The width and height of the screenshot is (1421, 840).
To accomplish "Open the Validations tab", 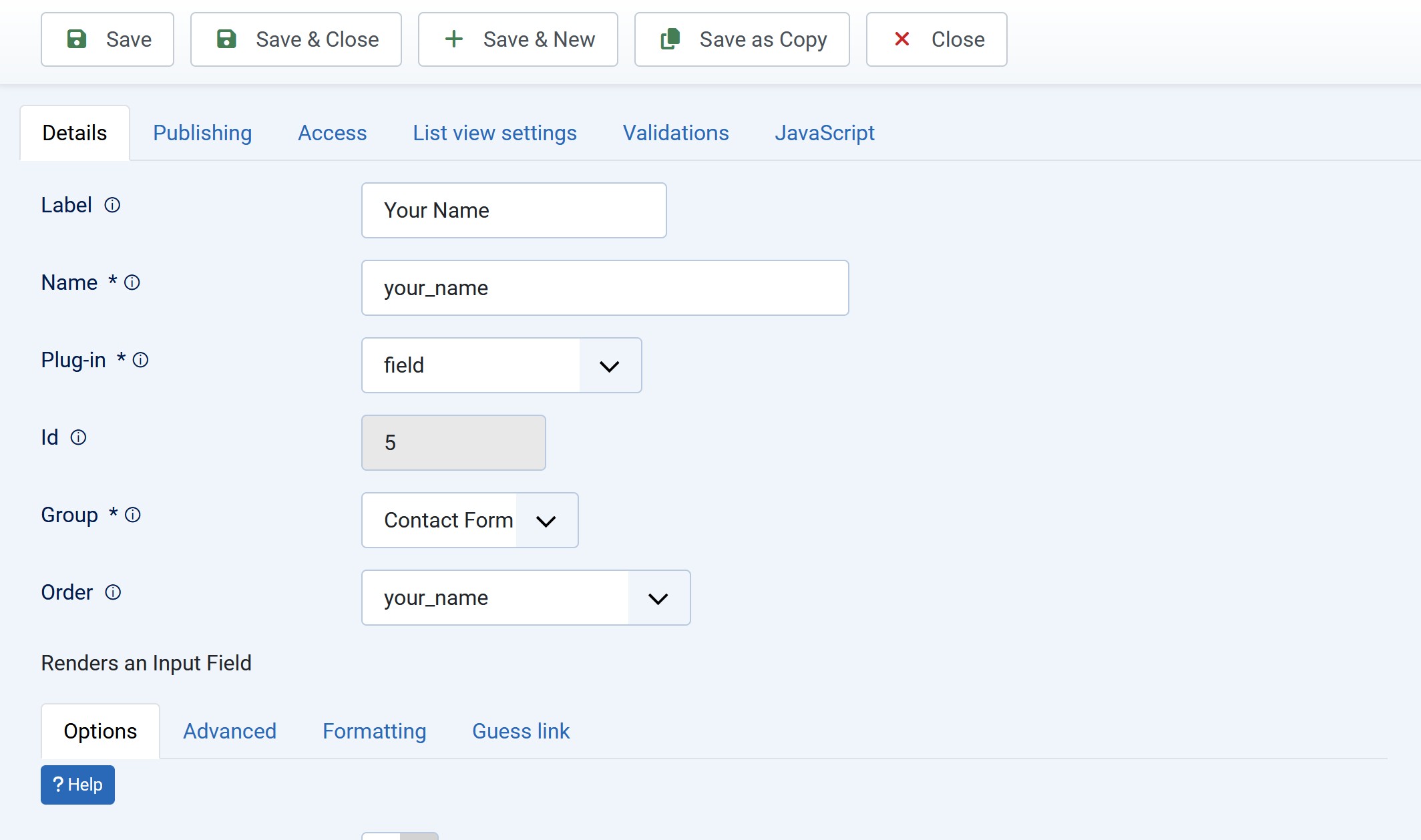I will point(675,133).
